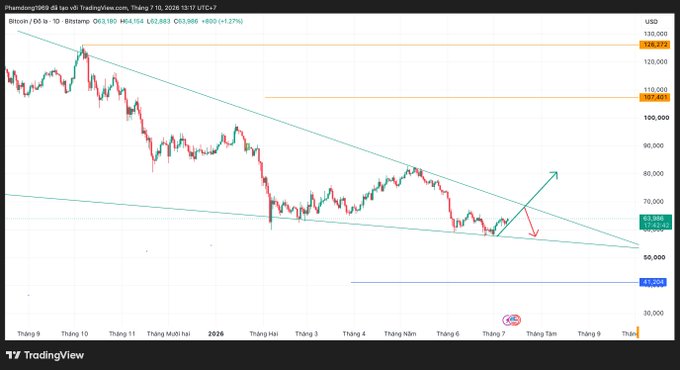
Task: Click the bold 50,000 price axis label
Action: (654, 257)
